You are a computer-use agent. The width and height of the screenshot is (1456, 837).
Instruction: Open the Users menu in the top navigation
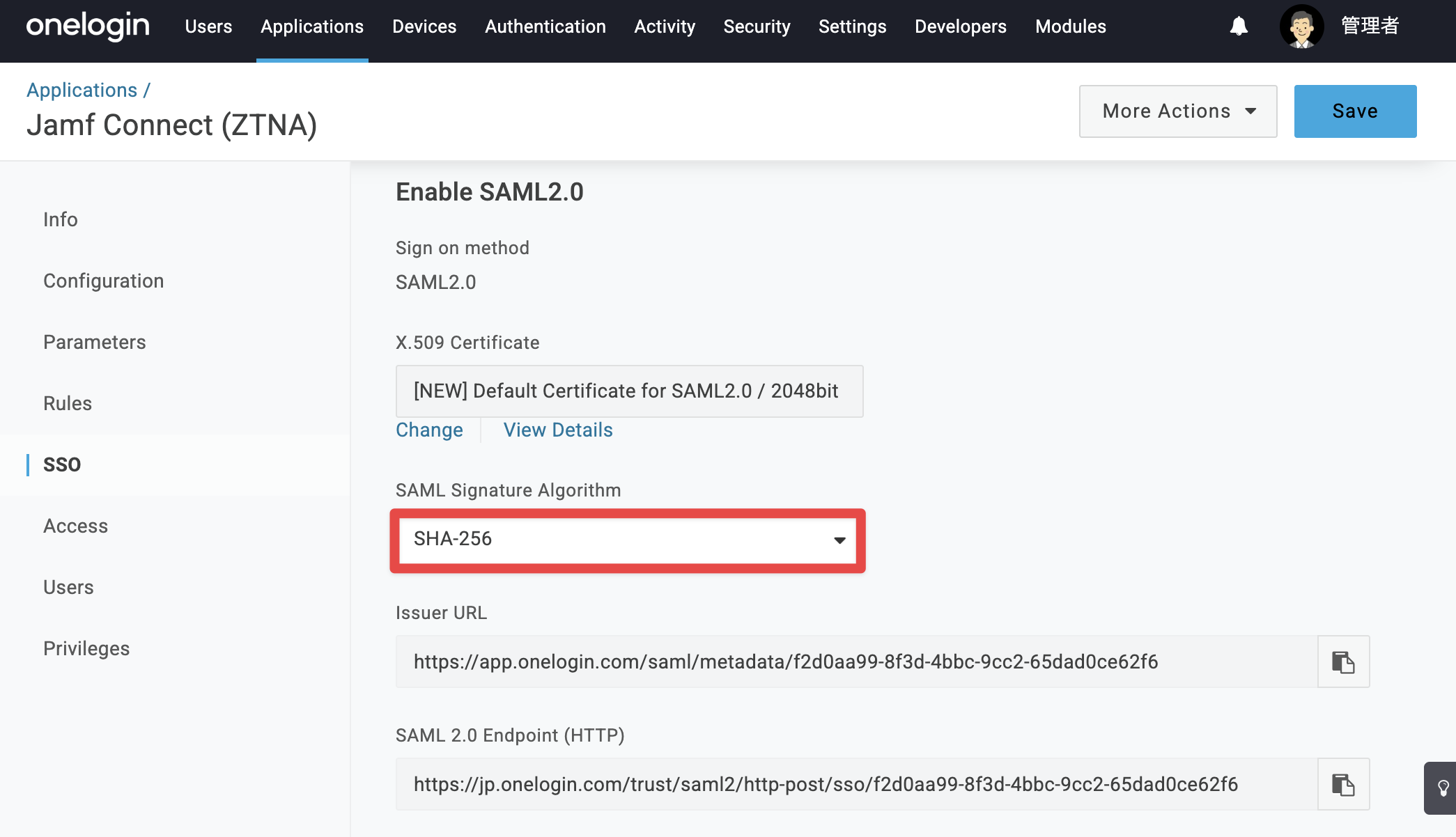[x=208, y=26]
